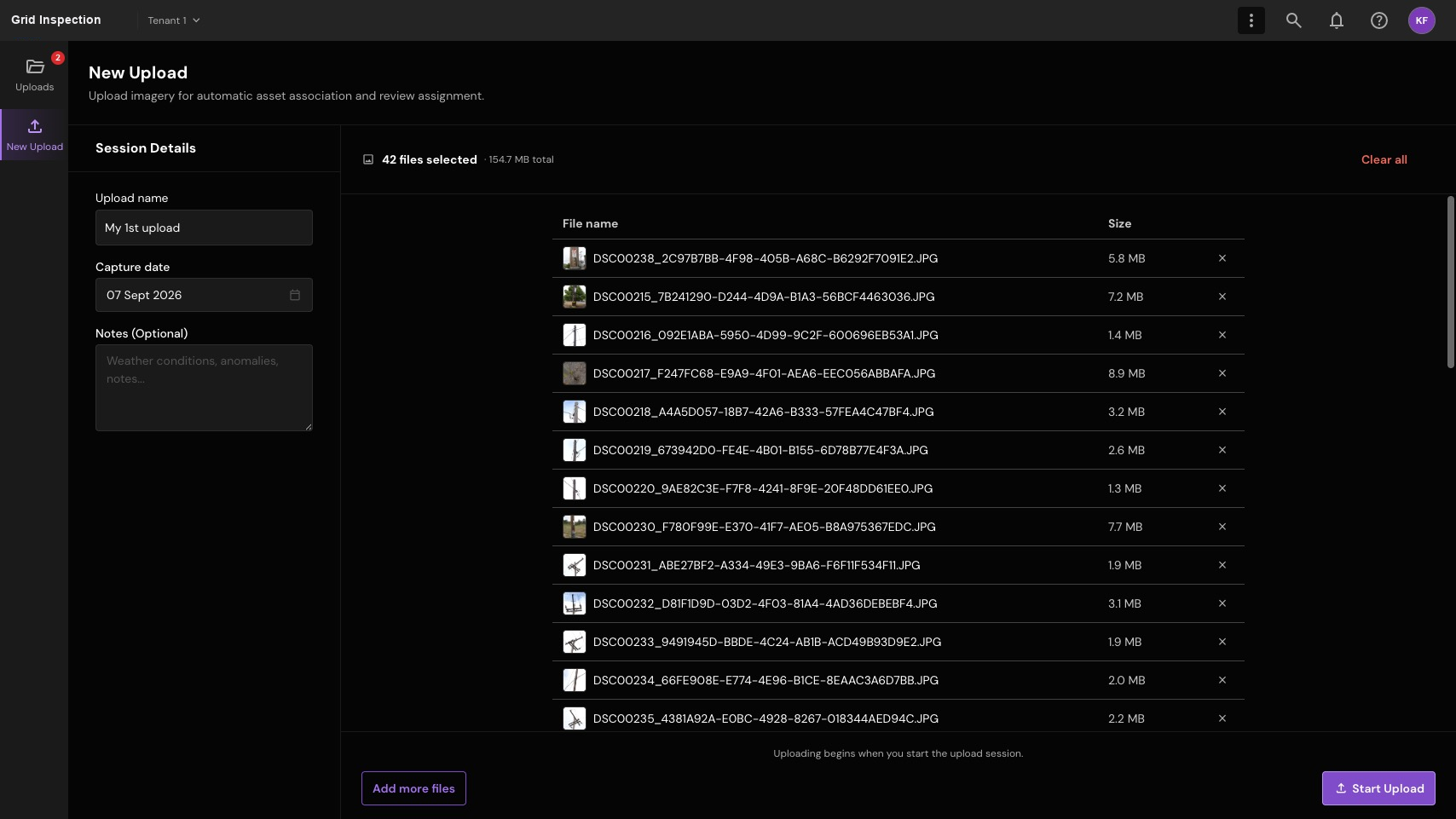This screenshot has width=1456, height=819.
Task: Select file name DSC00220_9AE82C3E-F7F8-4241-8F9E-20F48DD61EE0.JPG
Action: pos(763,488)
